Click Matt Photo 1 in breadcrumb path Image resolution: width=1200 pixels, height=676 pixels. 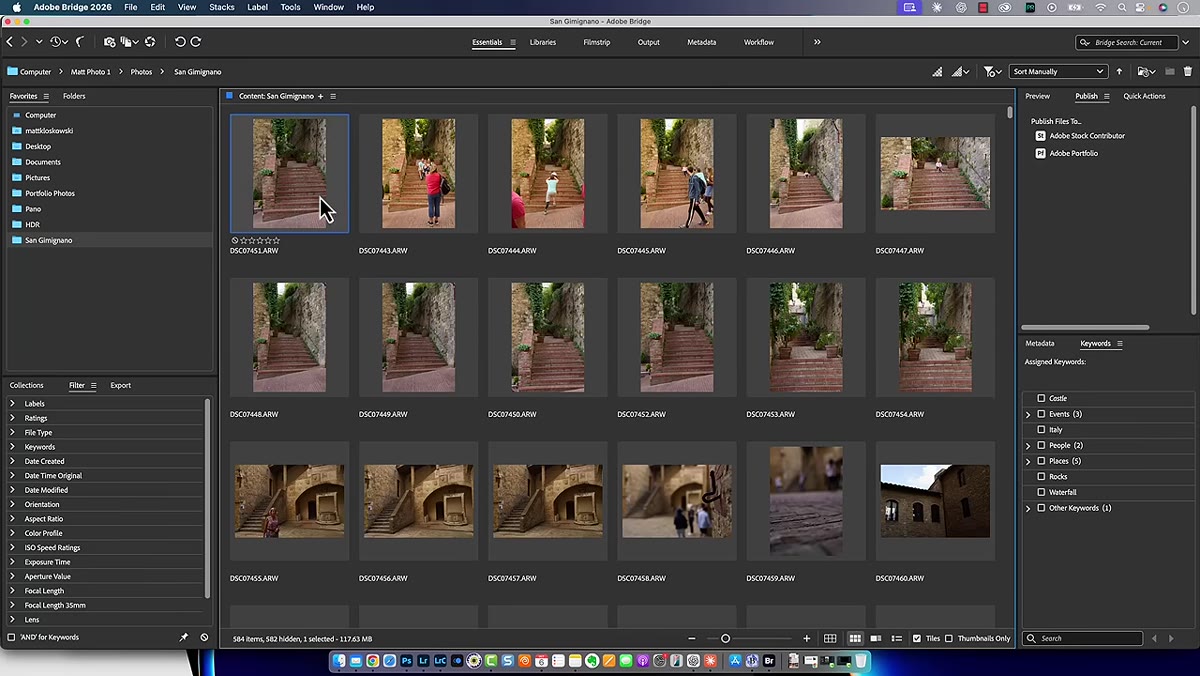pyautogui.click(x=91, y=72)
